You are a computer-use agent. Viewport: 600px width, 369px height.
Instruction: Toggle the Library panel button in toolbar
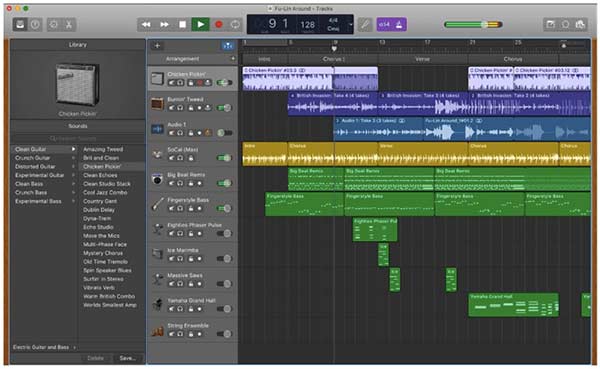pyautogui.click(x=20, y=24)
